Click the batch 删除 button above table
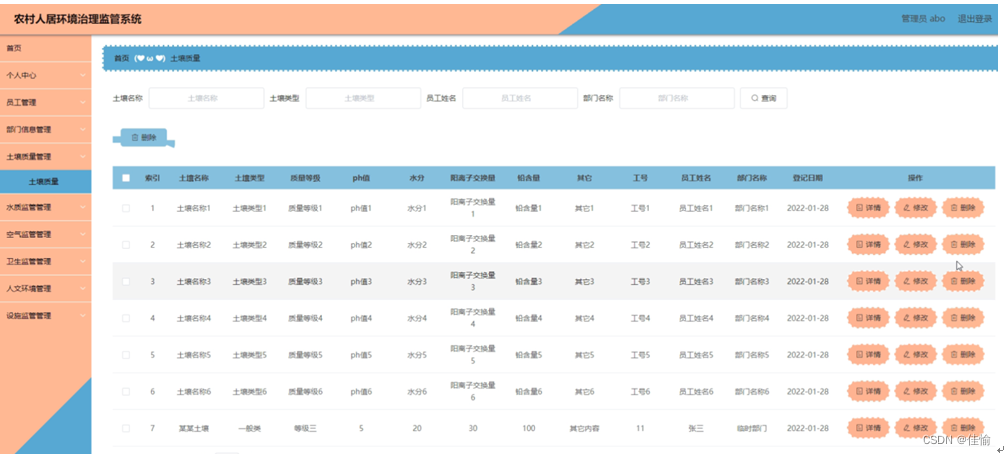Screen dimensions: 1006x455 (x=144, y=137)
